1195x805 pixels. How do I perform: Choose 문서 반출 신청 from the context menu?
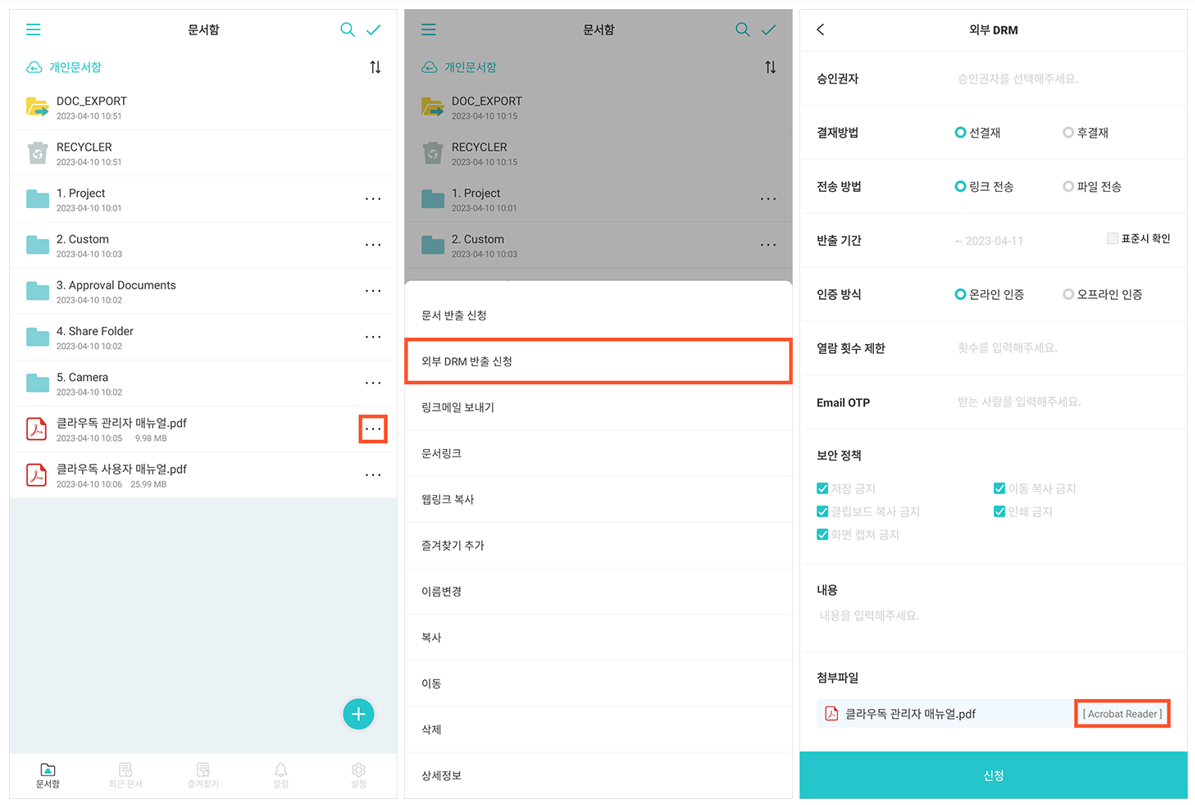[x=598, y=315]
